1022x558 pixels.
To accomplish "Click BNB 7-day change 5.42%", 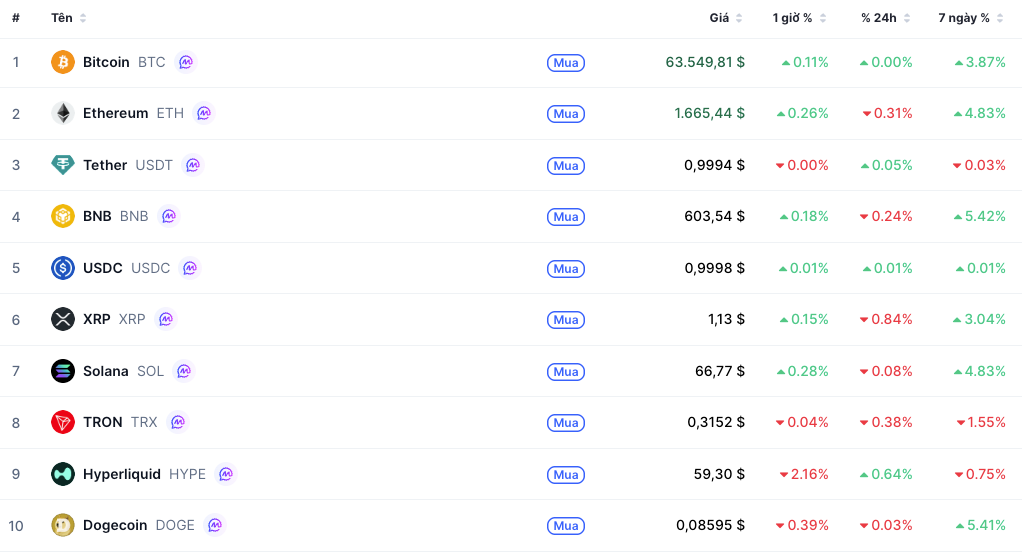I will tap(980, 216).
